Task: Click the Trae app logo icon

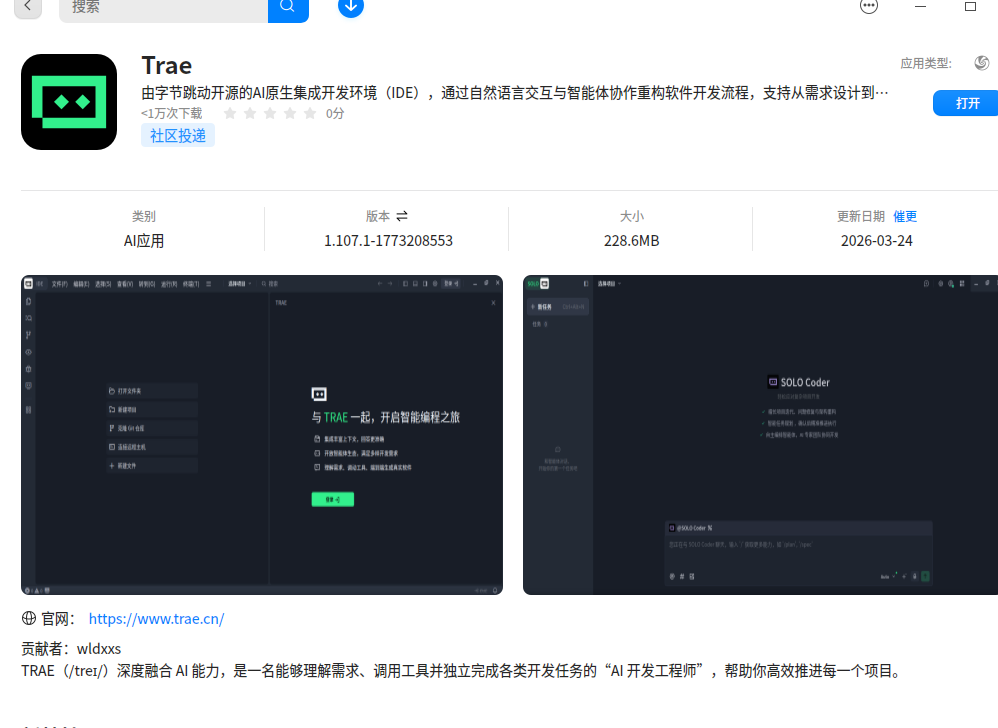Action: [69, 102]
